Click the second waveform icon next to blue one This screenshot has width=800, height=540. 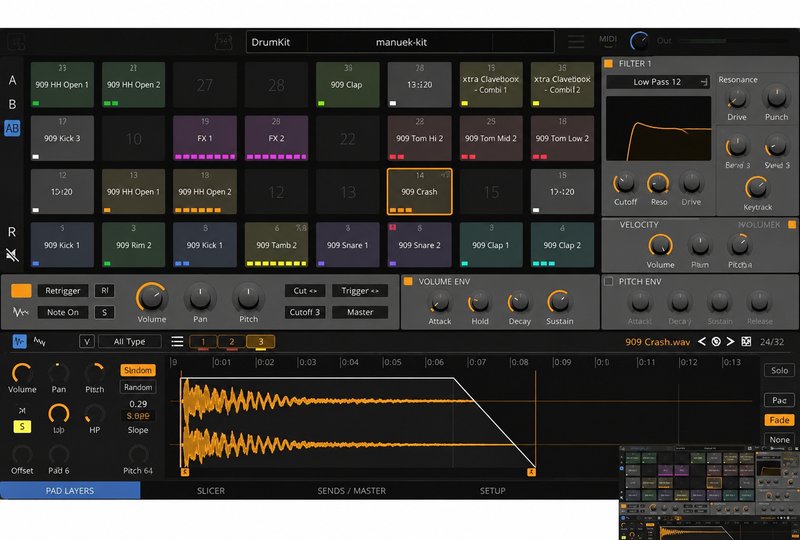click(x=40, y=341)
